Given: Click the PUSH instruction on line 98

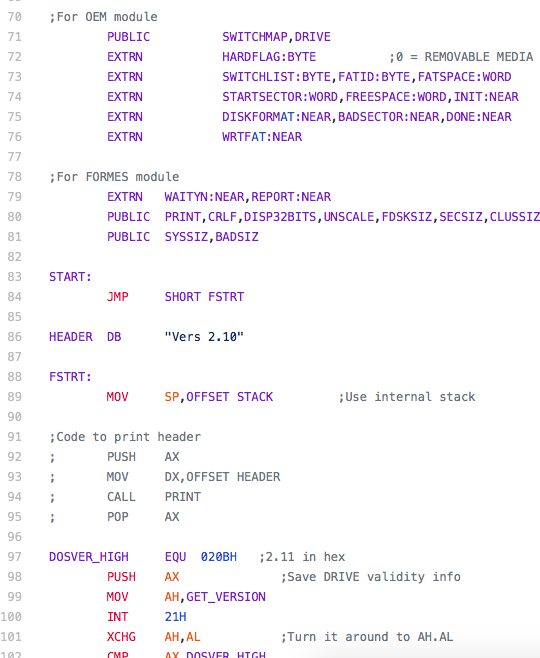Looking at the screenshot, I should [121, 577].
